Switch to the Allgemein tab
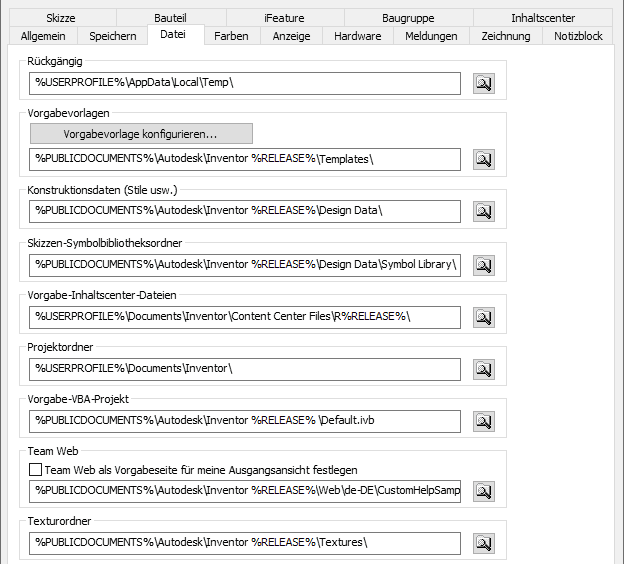Screen dimensions: 624x564 [x=42, y=36]
